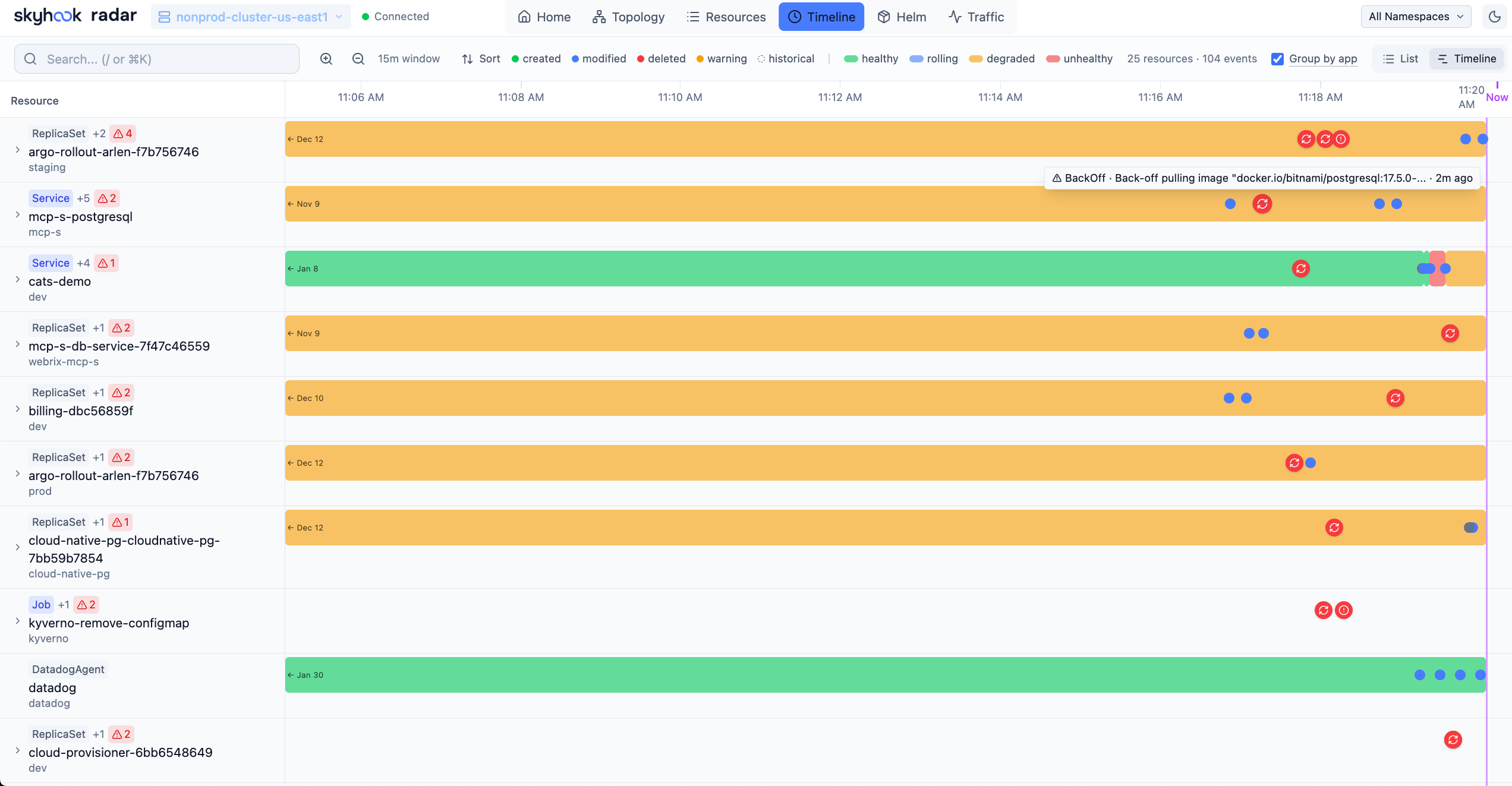Toggle dark mode with the moon icon
Viewport: 1512px width, 786px height.
click(x=1495, y=17)
